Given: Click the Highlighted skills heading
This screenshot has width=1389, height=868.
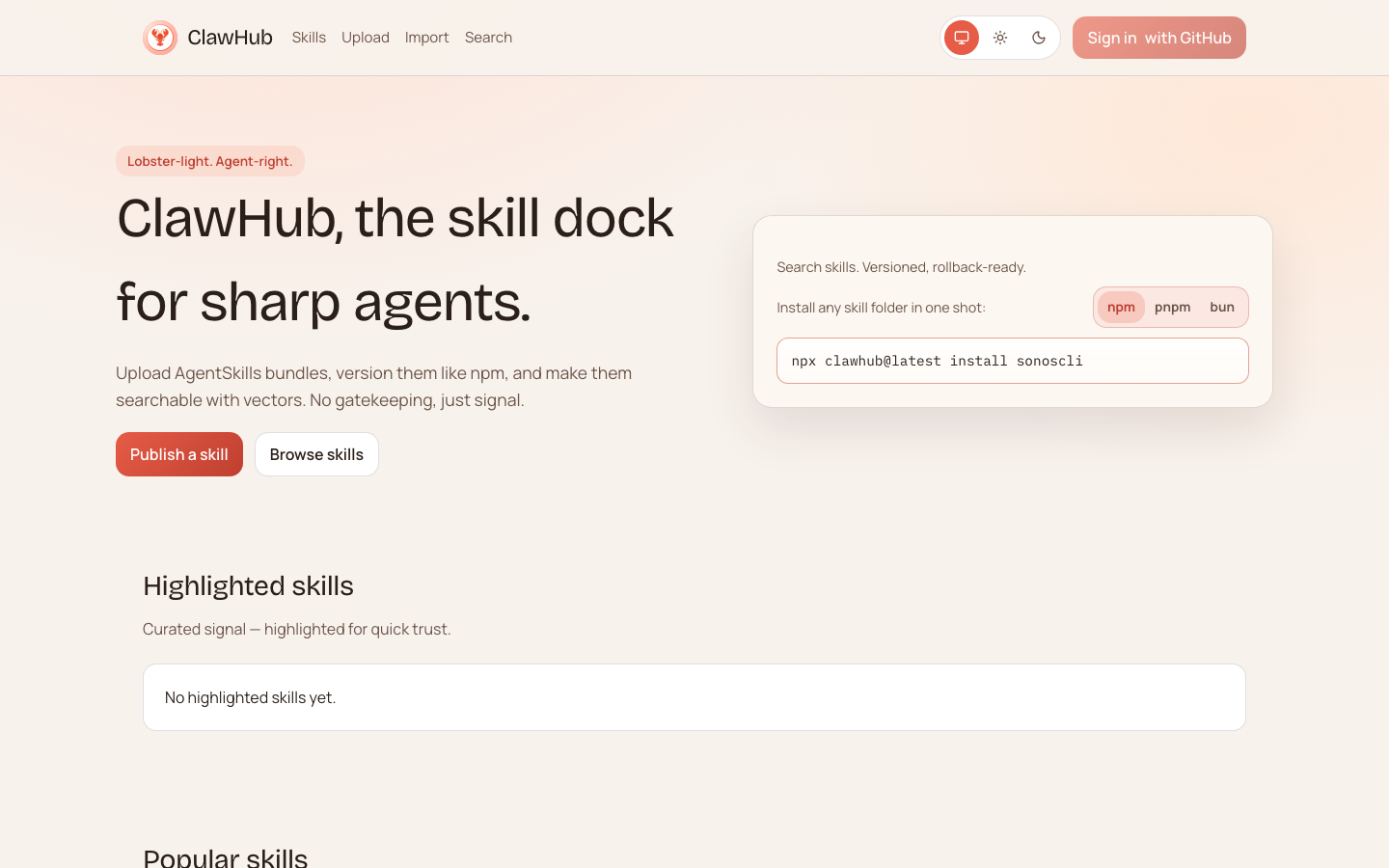Looking at the screenshot, I should (248, 586).
